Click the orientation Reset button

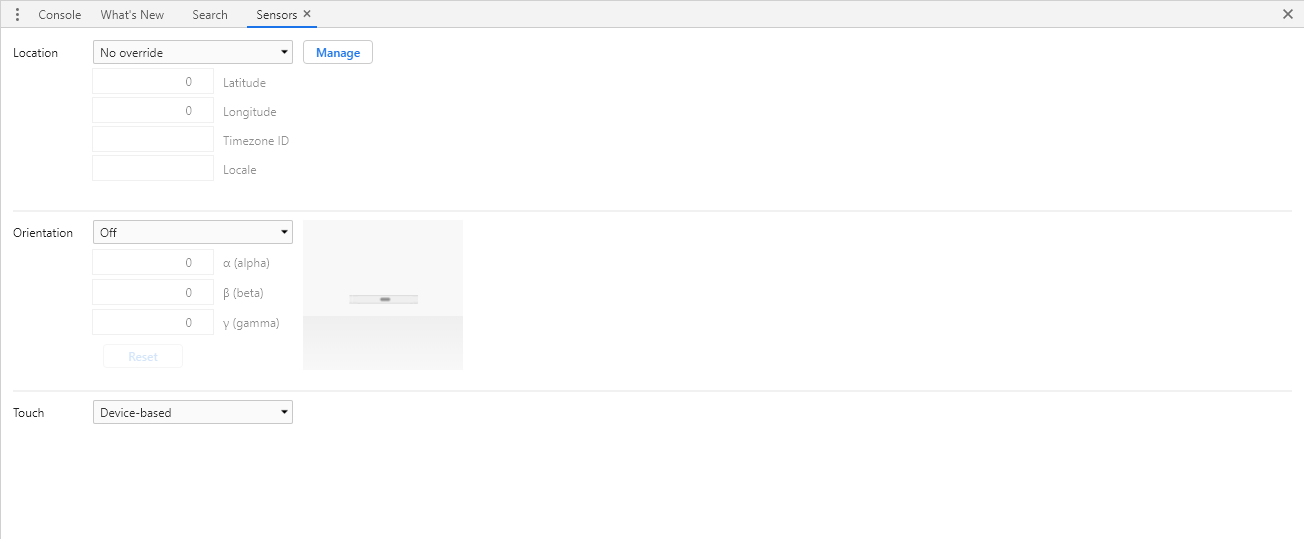[x=143, y=357]
